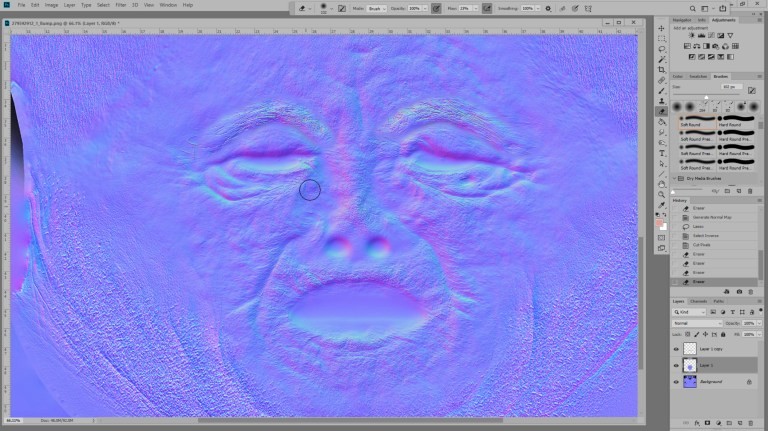Select the Path Selection tool
Image resolution: width=768 pixels, height=431 pixels.
[662, 164]
